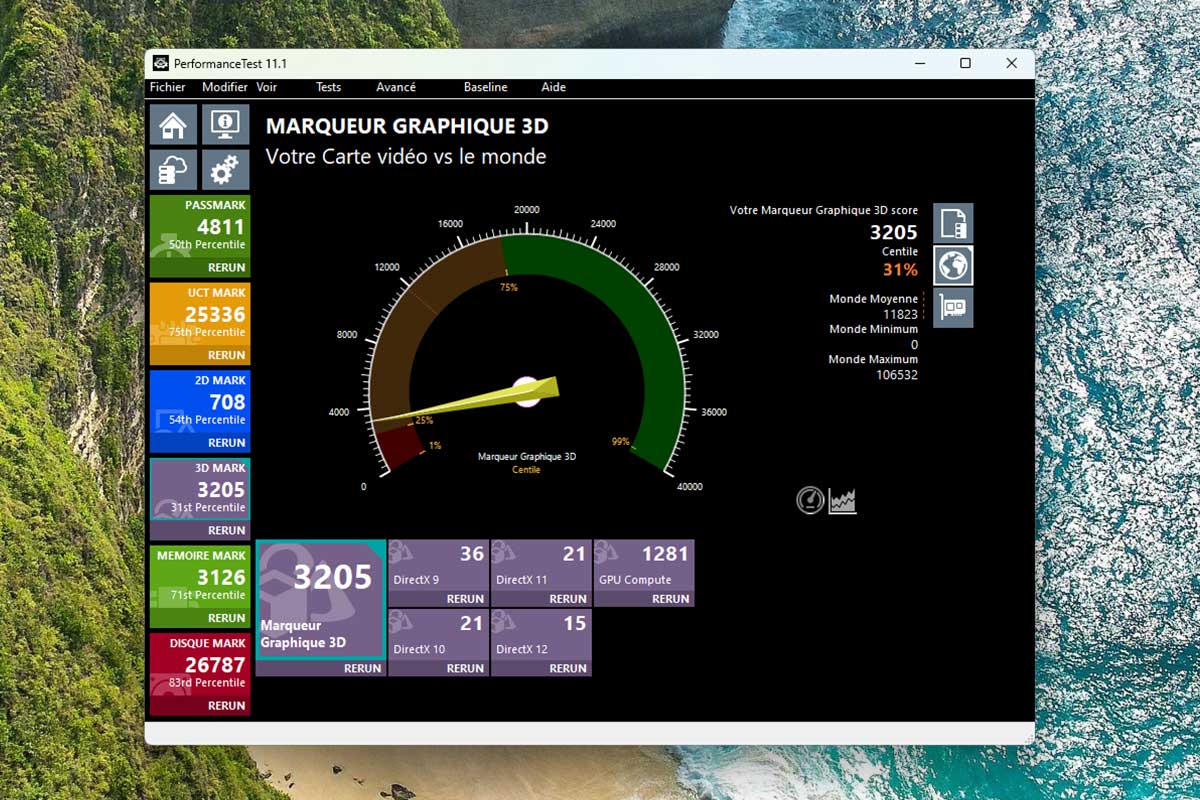Rerun the Memoire Mark test
The image size is (1200, 800).
click(227, 618)
